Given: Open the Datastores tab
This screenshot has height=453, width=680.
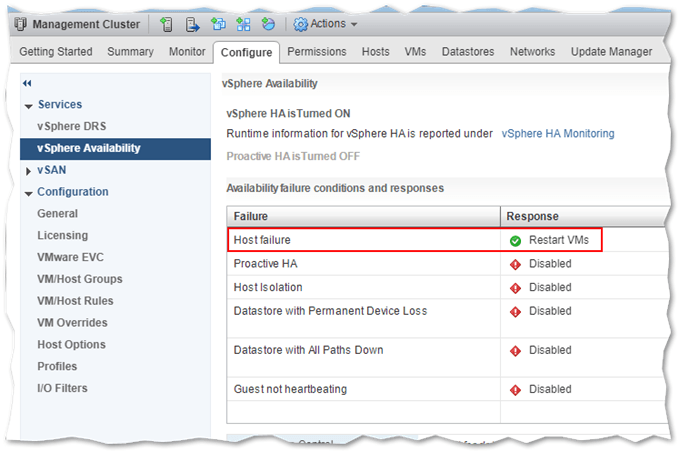Looking at the screenshot, I should (468, 52).
